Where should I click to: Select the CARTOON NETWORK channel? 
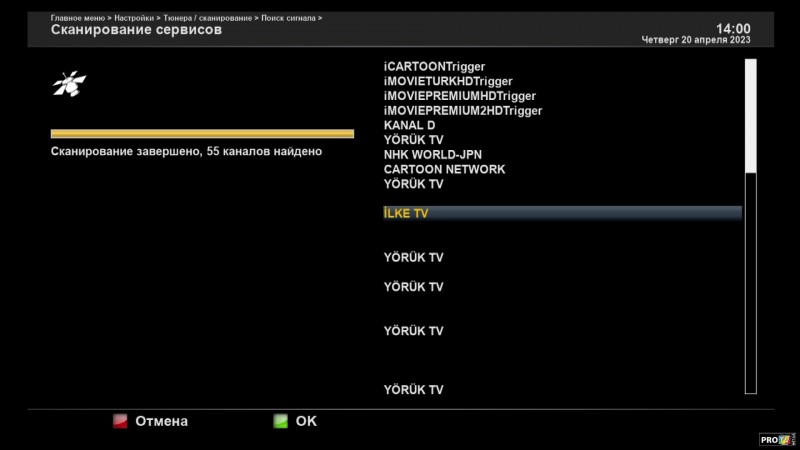[444, 169]
